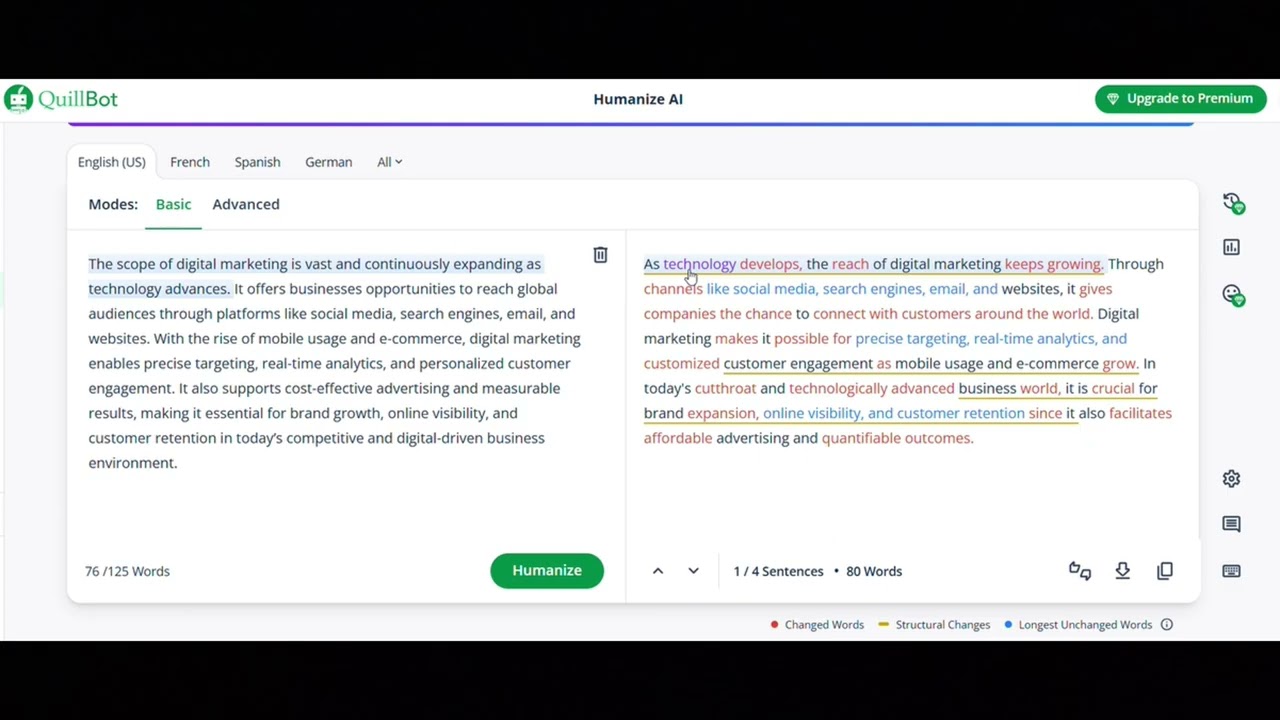Click 'keeps growing.' in the output
This screenshot has height=720, width=1280.
1053,264
